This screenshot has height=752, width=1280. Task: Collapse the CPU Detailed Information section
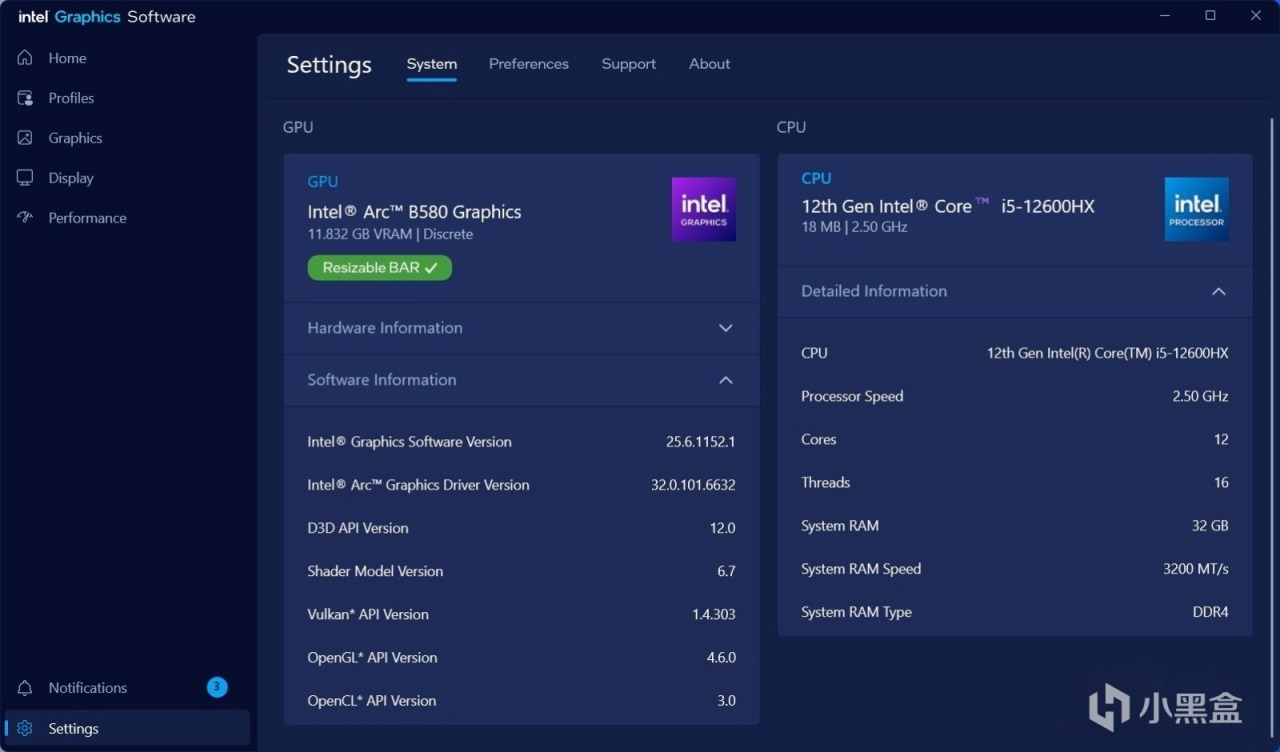(x=1218, y=291)
